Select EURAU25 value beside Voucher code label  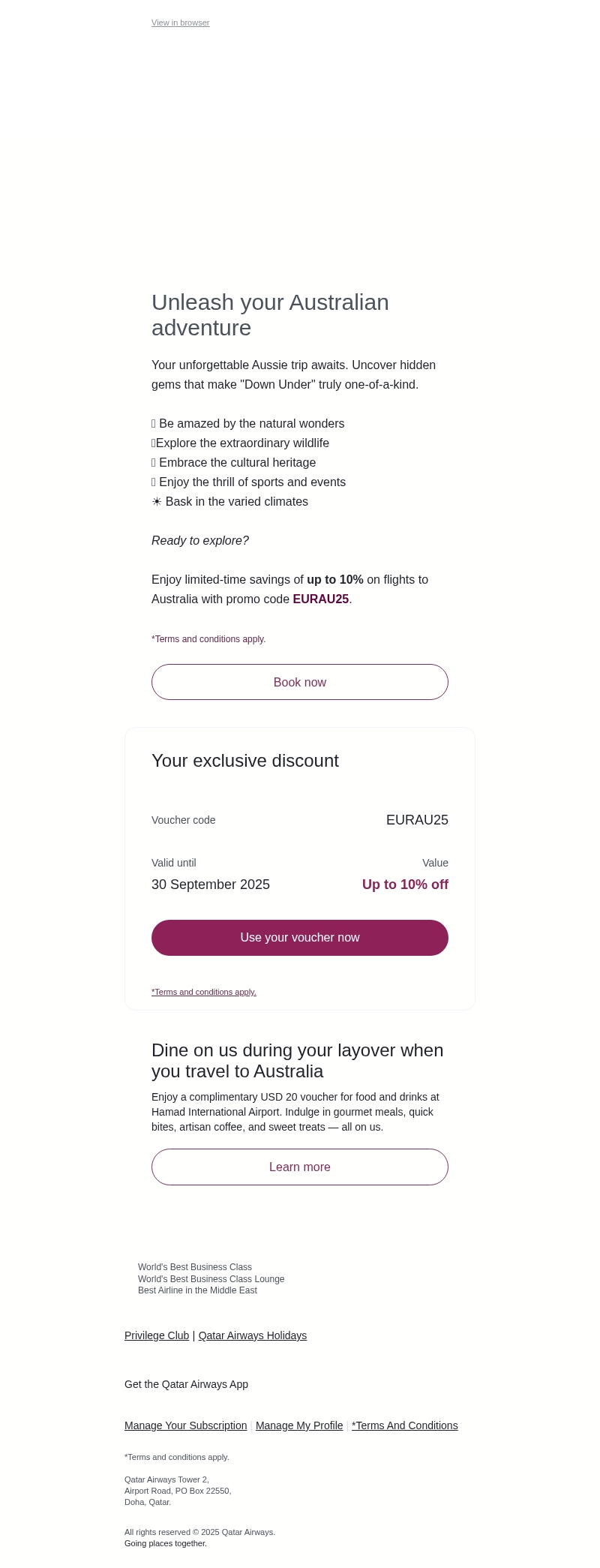click(417, 820)
